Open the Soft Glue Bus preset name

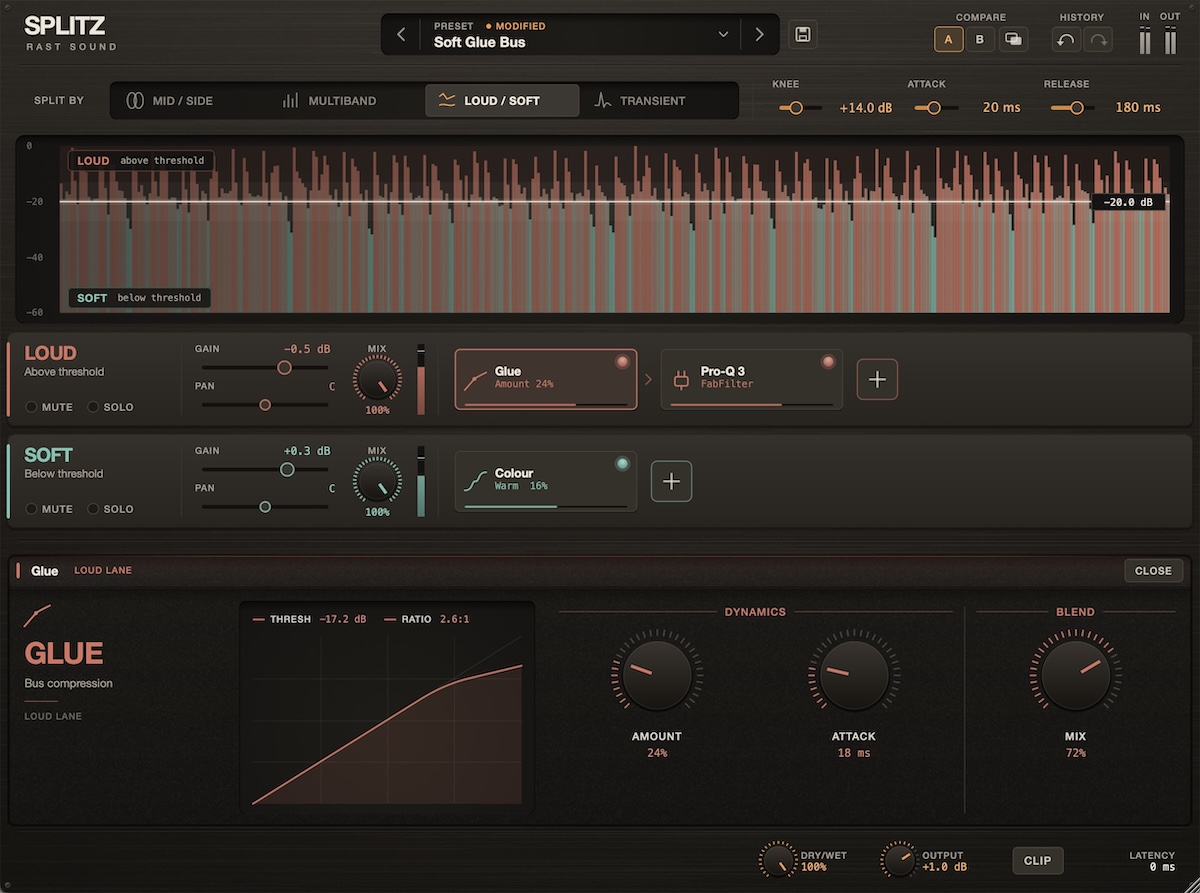click(x=479, y=42)
